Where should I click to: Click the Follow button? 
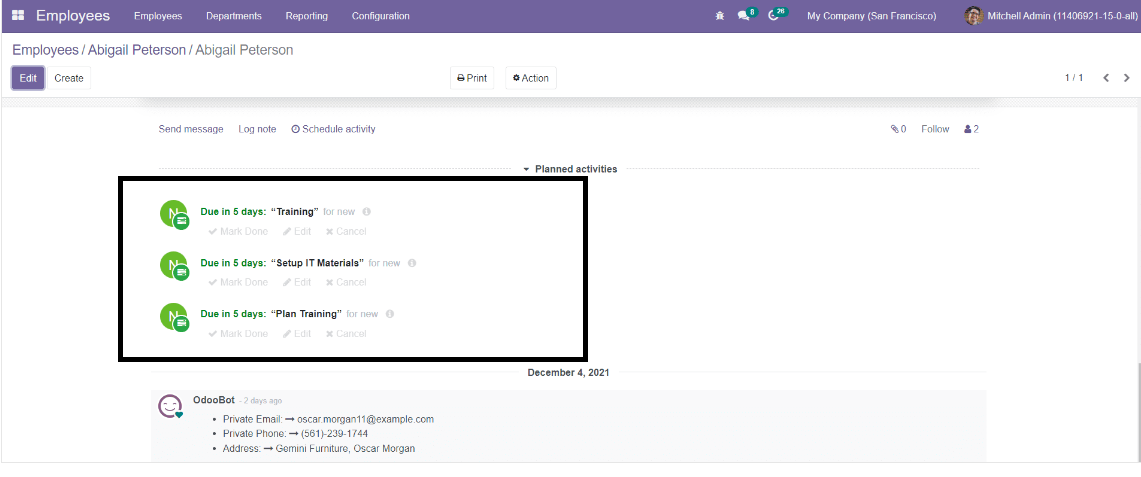(x=935, y=129)
